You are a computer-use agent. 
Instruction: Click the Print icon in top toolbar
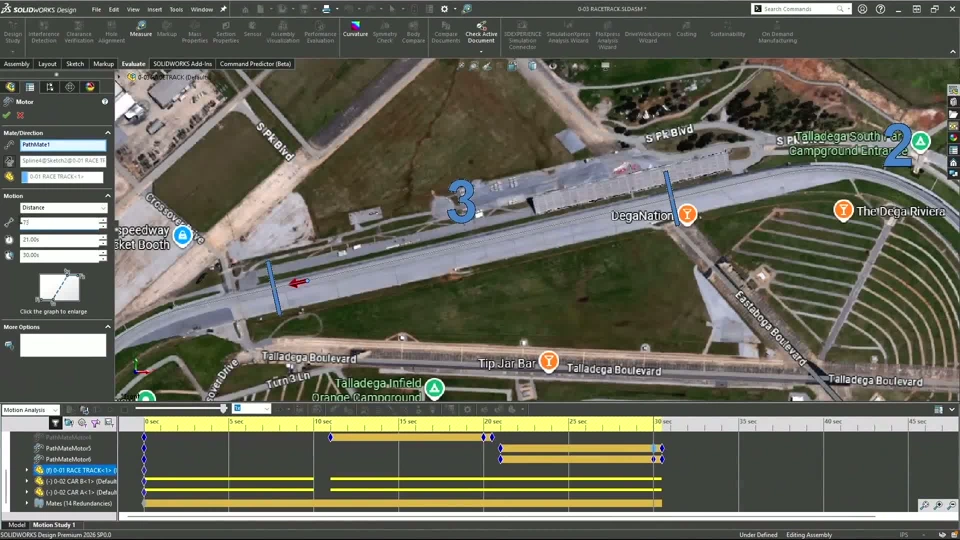pyautogui.click(x=326, y=9)
